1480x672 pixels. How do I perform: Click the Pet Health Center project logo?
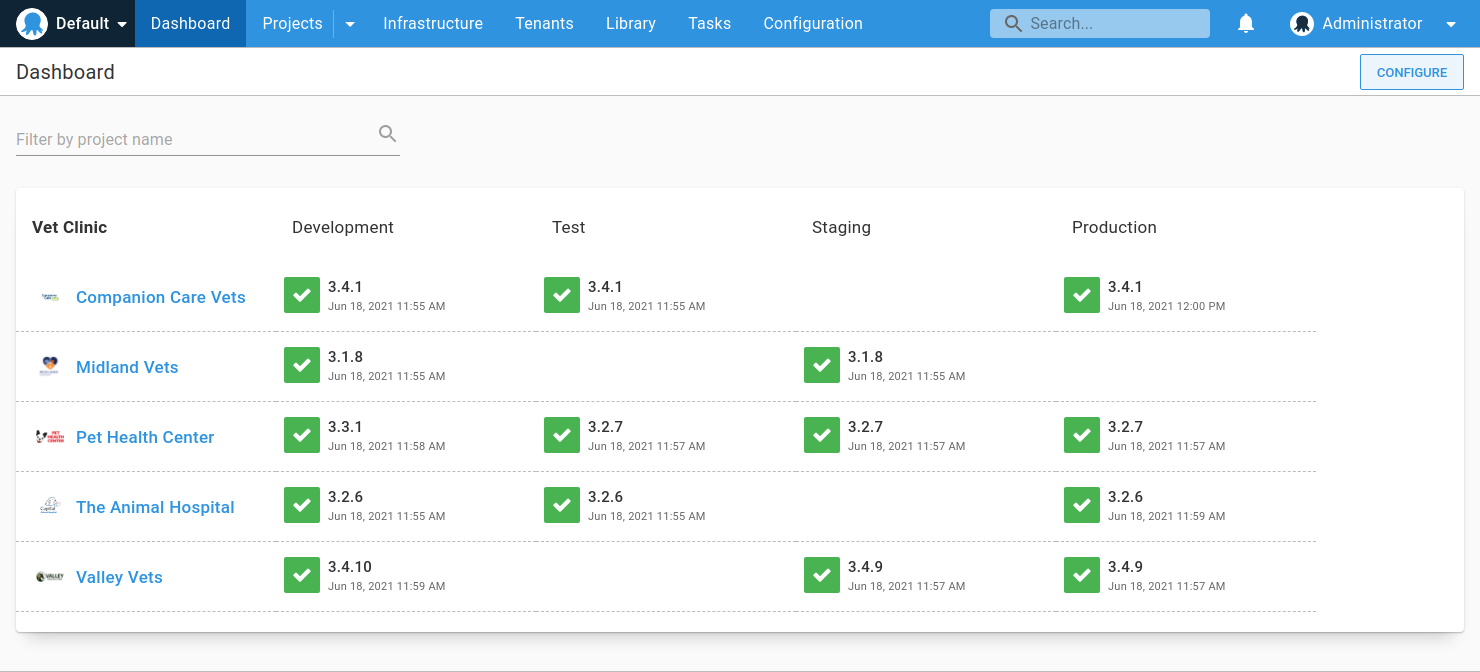50,437
